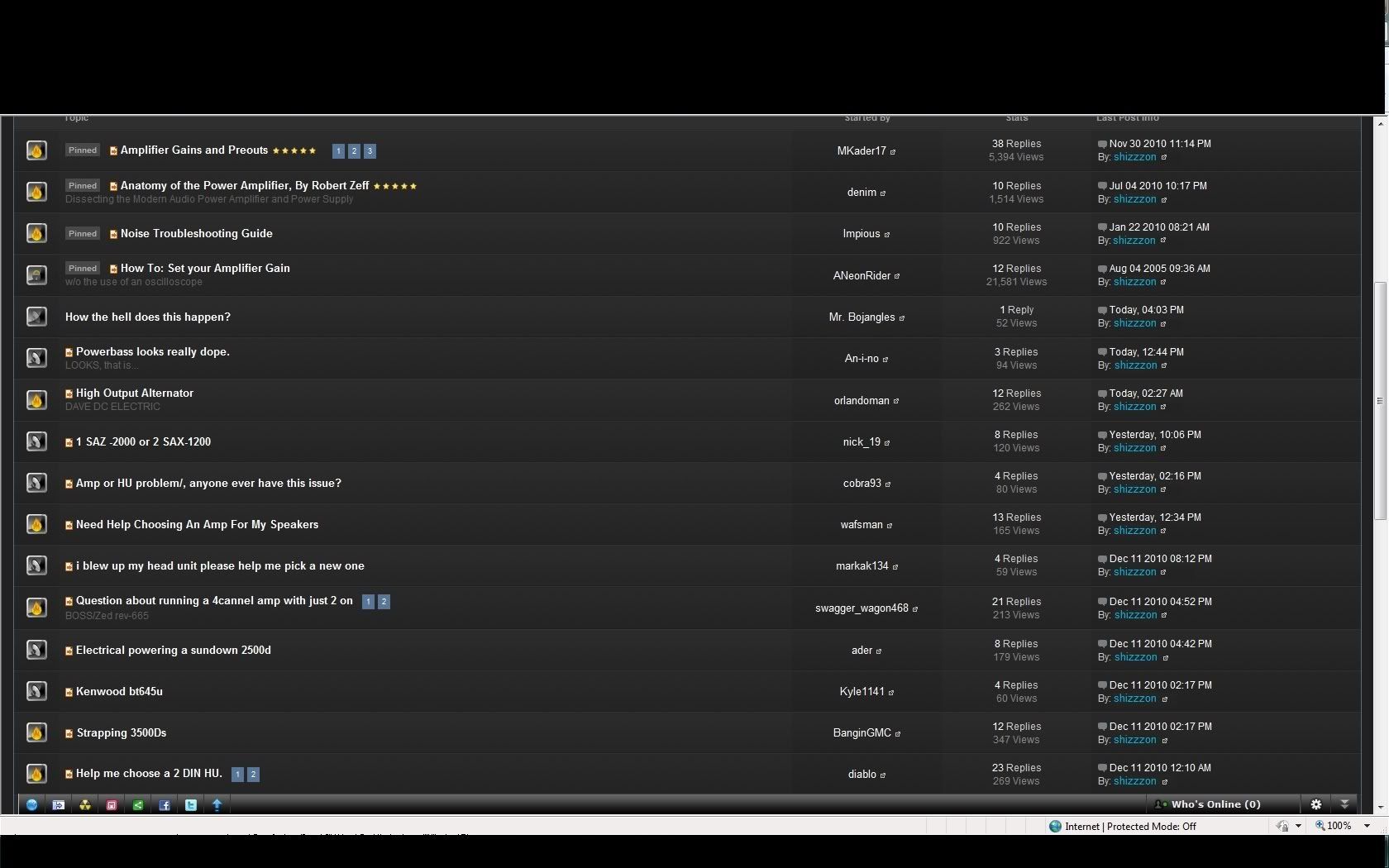Open topic Strapping 3500Ds
1389x868 pixels.
pos(122,732)
